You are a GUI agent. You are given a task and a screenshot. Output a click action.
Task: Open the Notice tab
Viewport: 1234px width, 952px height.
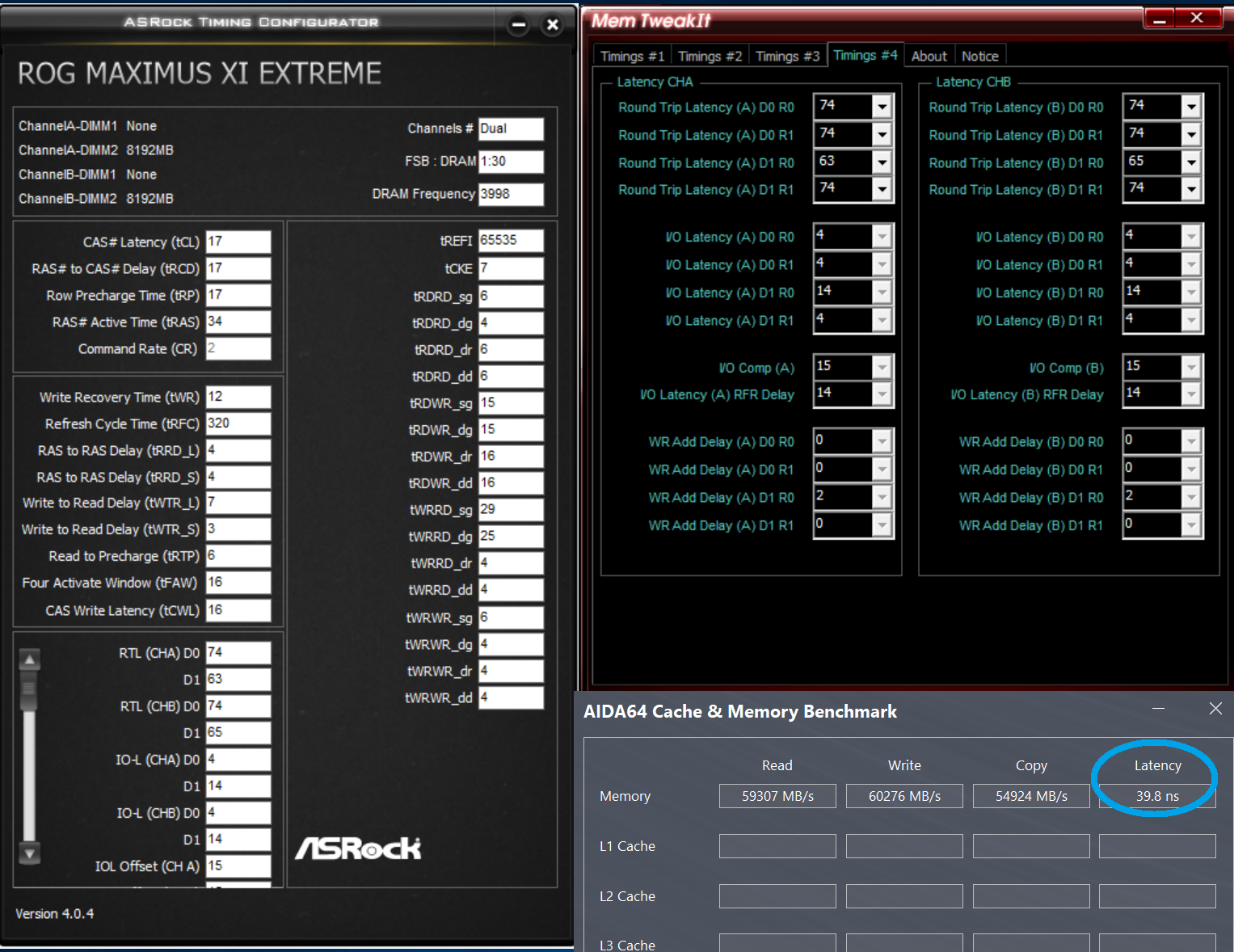click(979, 56)
